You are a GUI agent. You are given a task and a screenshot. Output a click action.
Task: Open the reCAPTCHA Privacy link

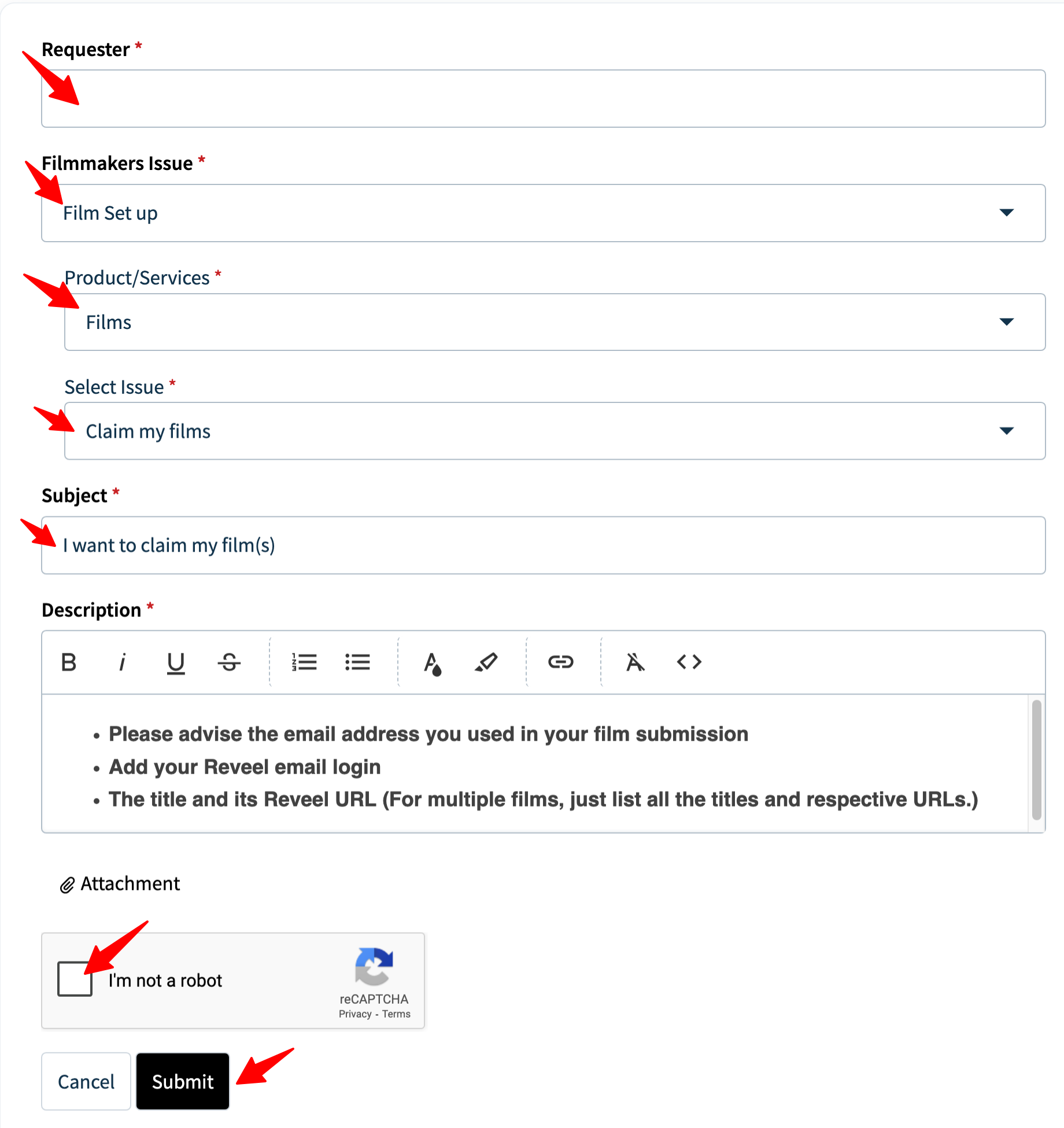(355, 1014)
